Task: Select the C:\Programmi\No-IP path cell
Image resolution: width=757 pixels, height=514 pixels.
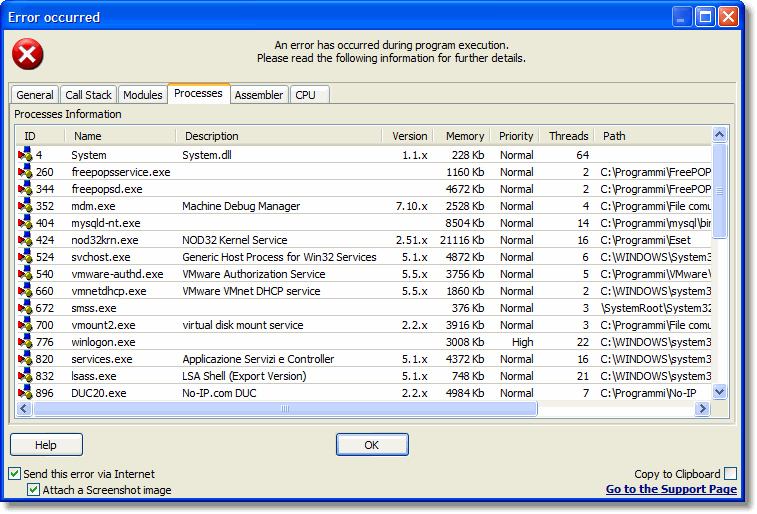Action: click(648, 393)
